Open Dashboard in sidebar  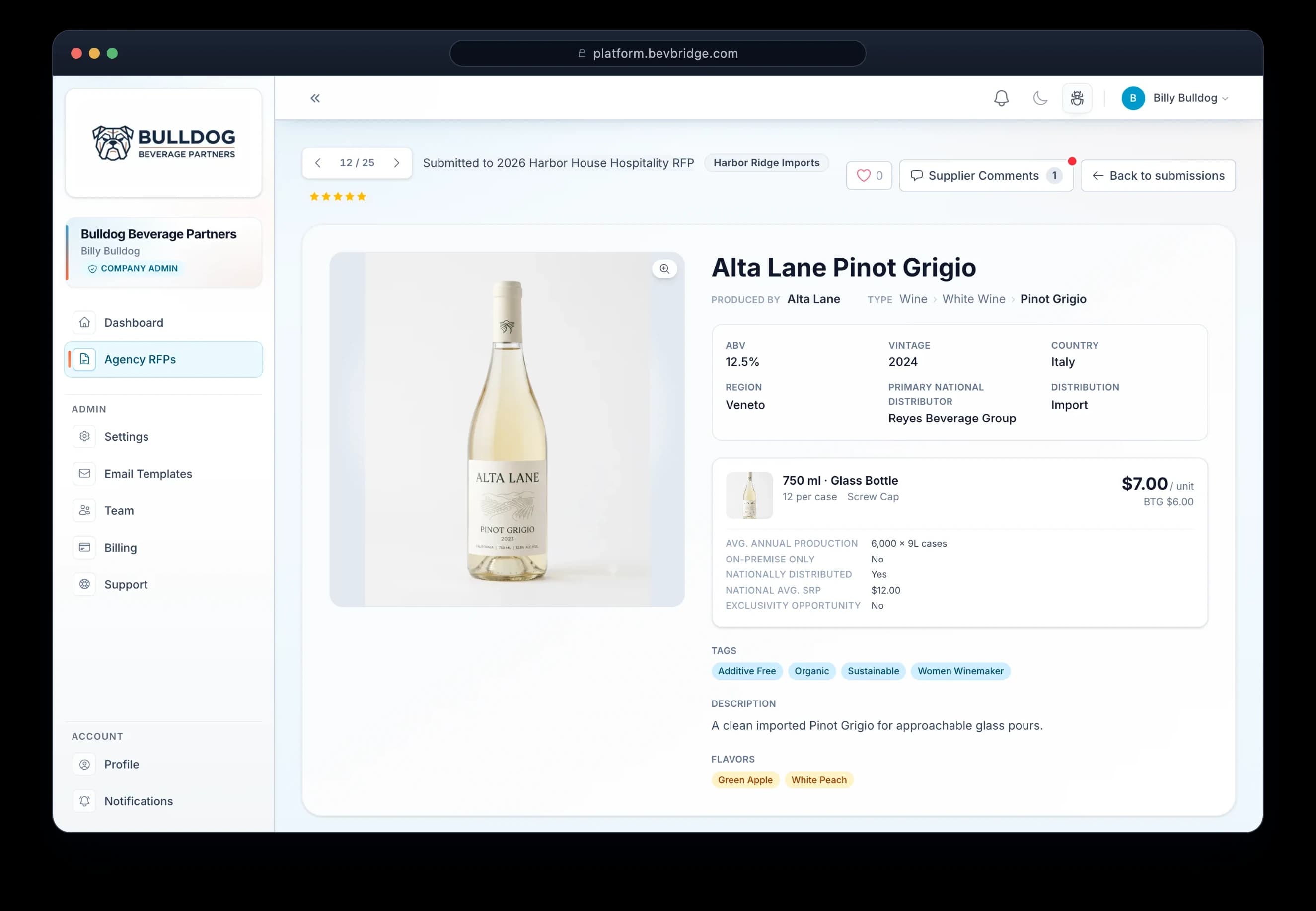(163, 323)
